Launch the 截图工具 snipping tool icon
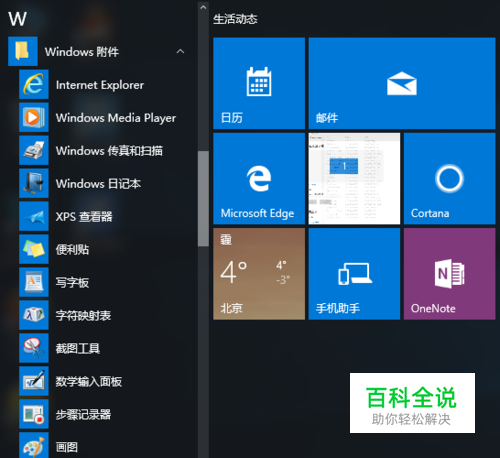This screenshot has width=500, height=458. click(34, 348)
